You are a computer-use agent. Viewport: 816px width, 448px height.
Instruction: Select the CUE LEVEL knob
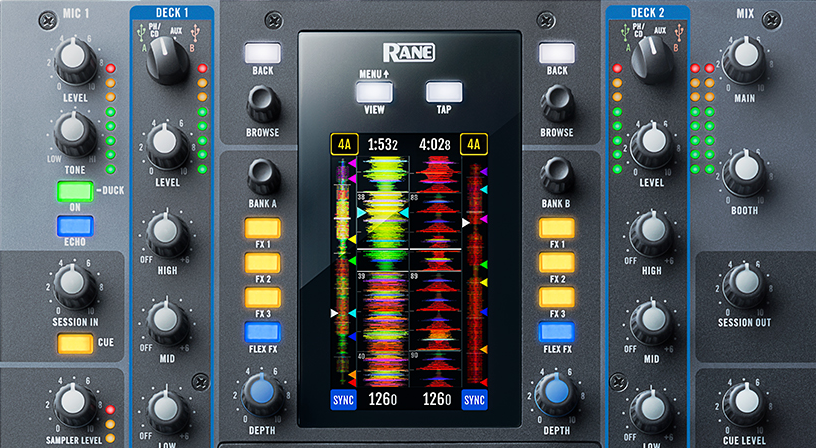744,406
